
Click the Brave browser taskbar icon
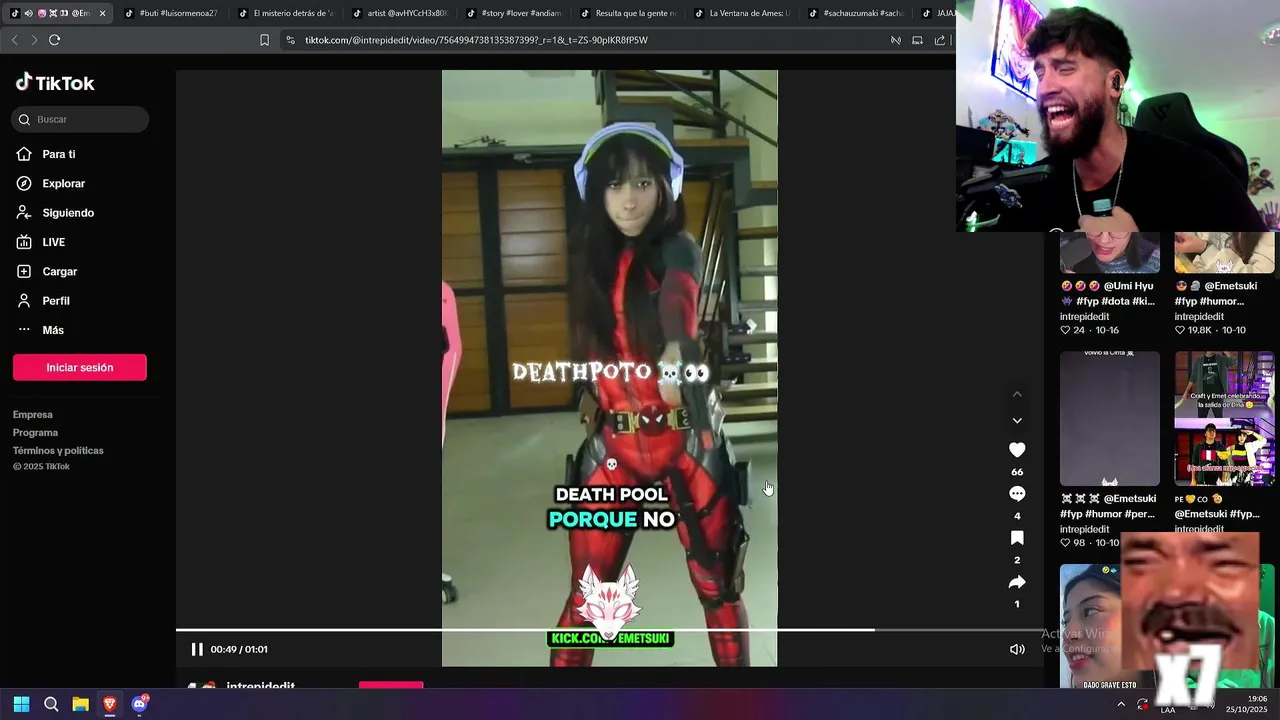tap(110, 704)
